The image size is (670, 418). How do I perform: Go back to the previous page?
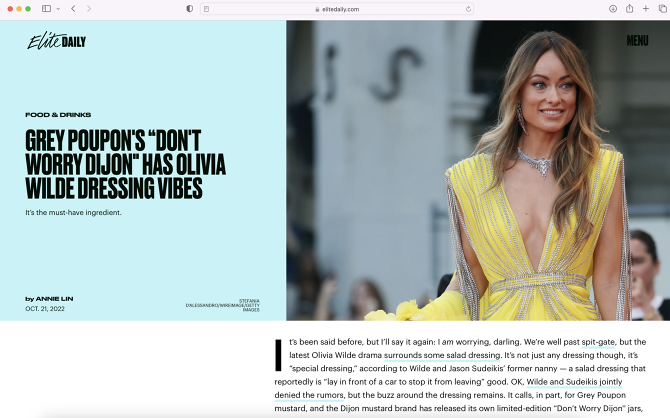click(73, 9)
